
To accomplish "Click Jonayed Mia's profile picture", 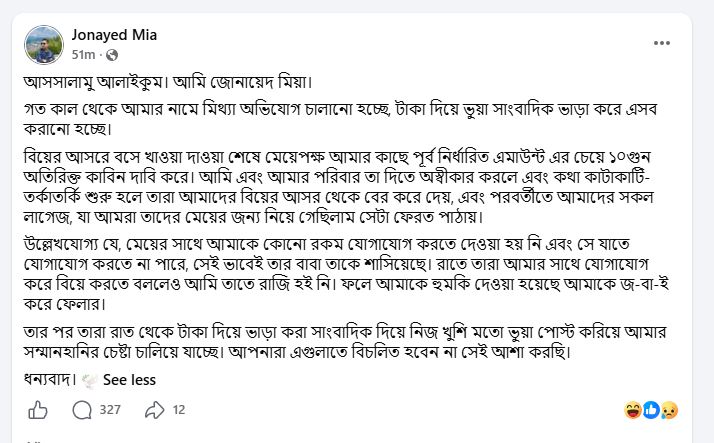I will [x=44, y=45].
